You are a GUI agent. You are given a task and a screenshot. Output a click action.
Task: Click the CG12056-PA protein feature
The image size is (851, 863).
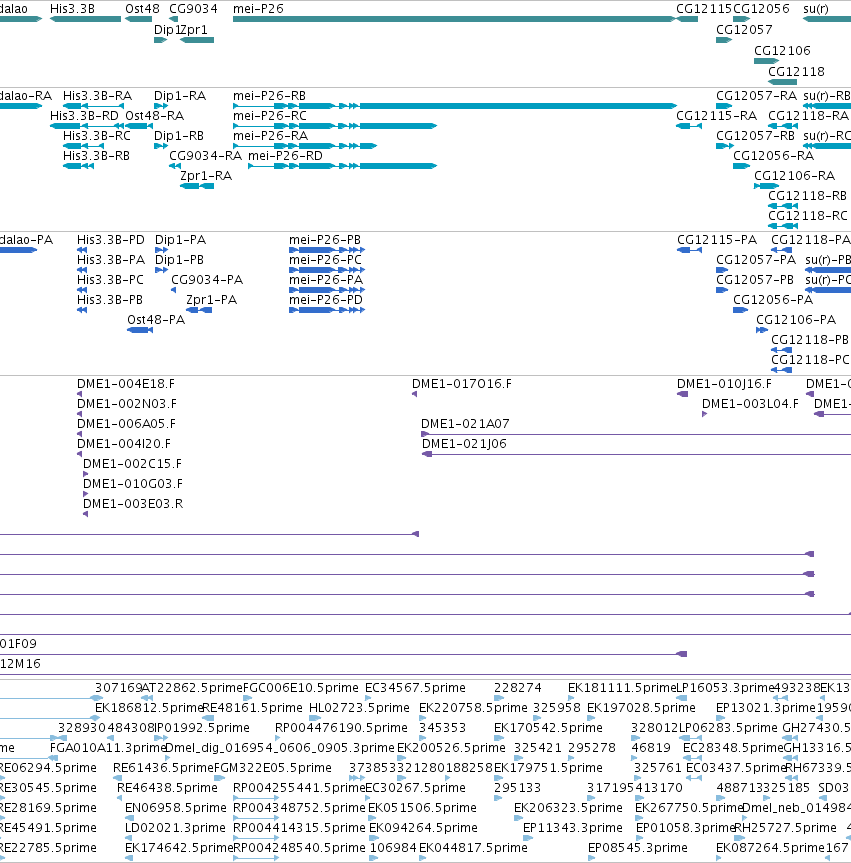740,310
